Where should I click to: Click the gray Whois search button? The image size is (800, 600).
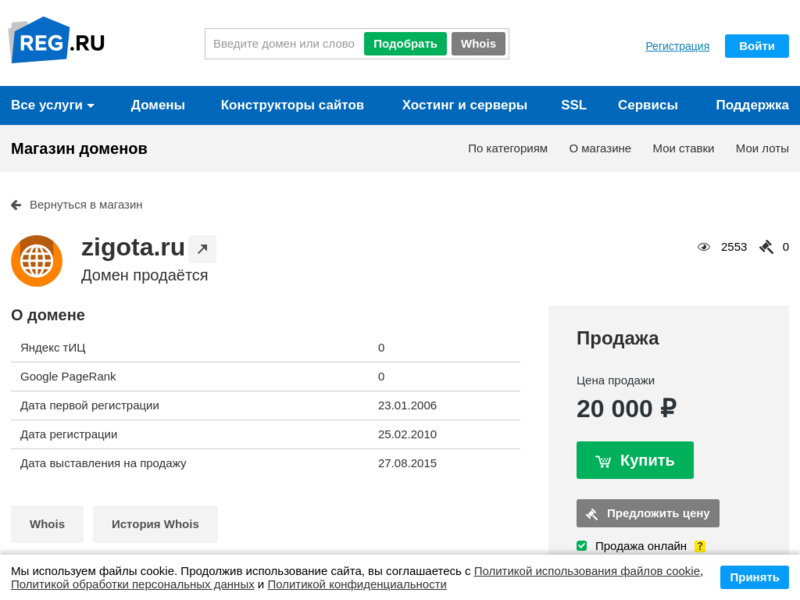click(x=478, y=44)
